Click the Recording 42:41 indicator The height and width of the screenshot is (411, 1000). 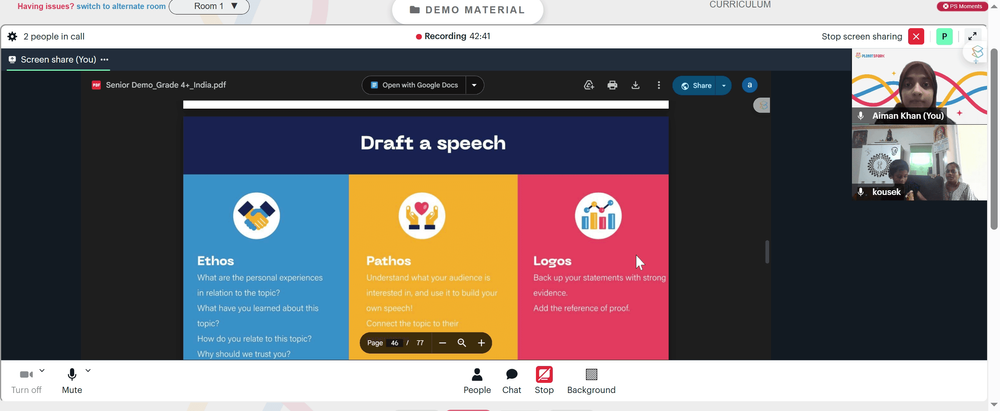point(453,36)
